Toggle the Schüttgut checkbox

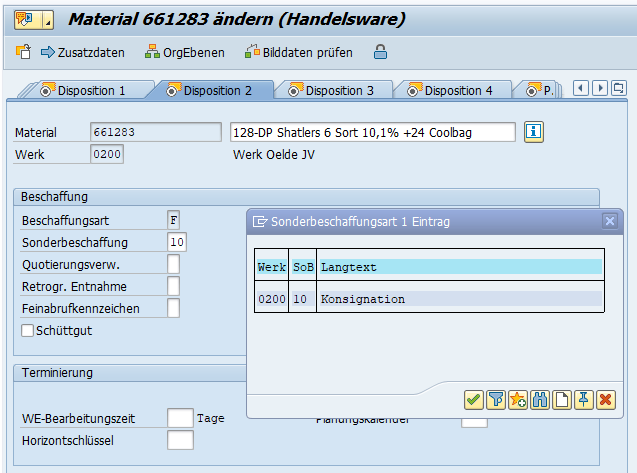28,330
